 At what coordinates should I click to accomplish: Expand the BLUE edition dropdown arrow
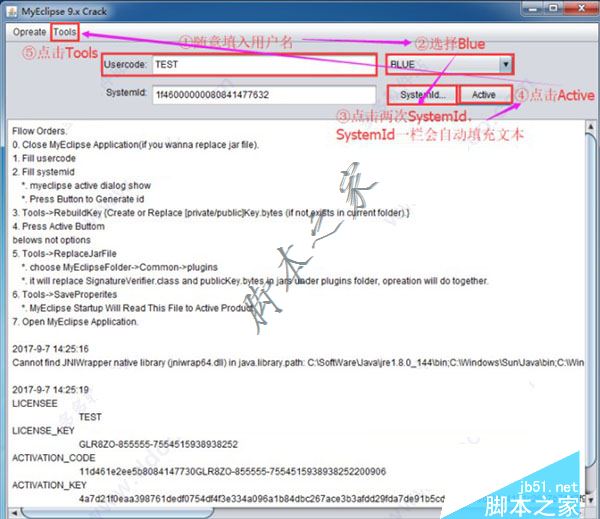505,65
